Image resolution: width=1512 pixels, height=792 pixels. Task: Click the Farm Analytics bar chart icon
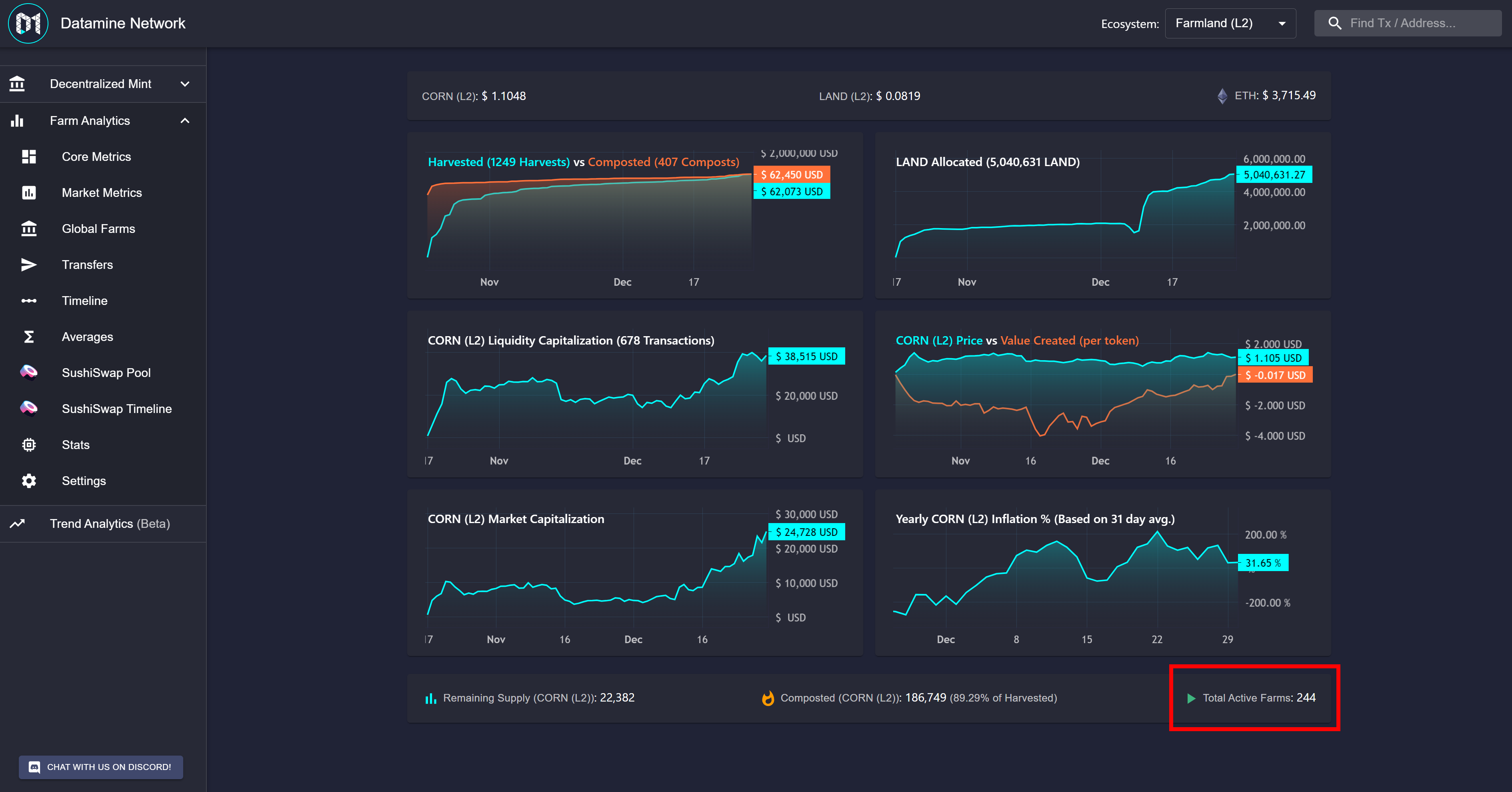point(17,120)
